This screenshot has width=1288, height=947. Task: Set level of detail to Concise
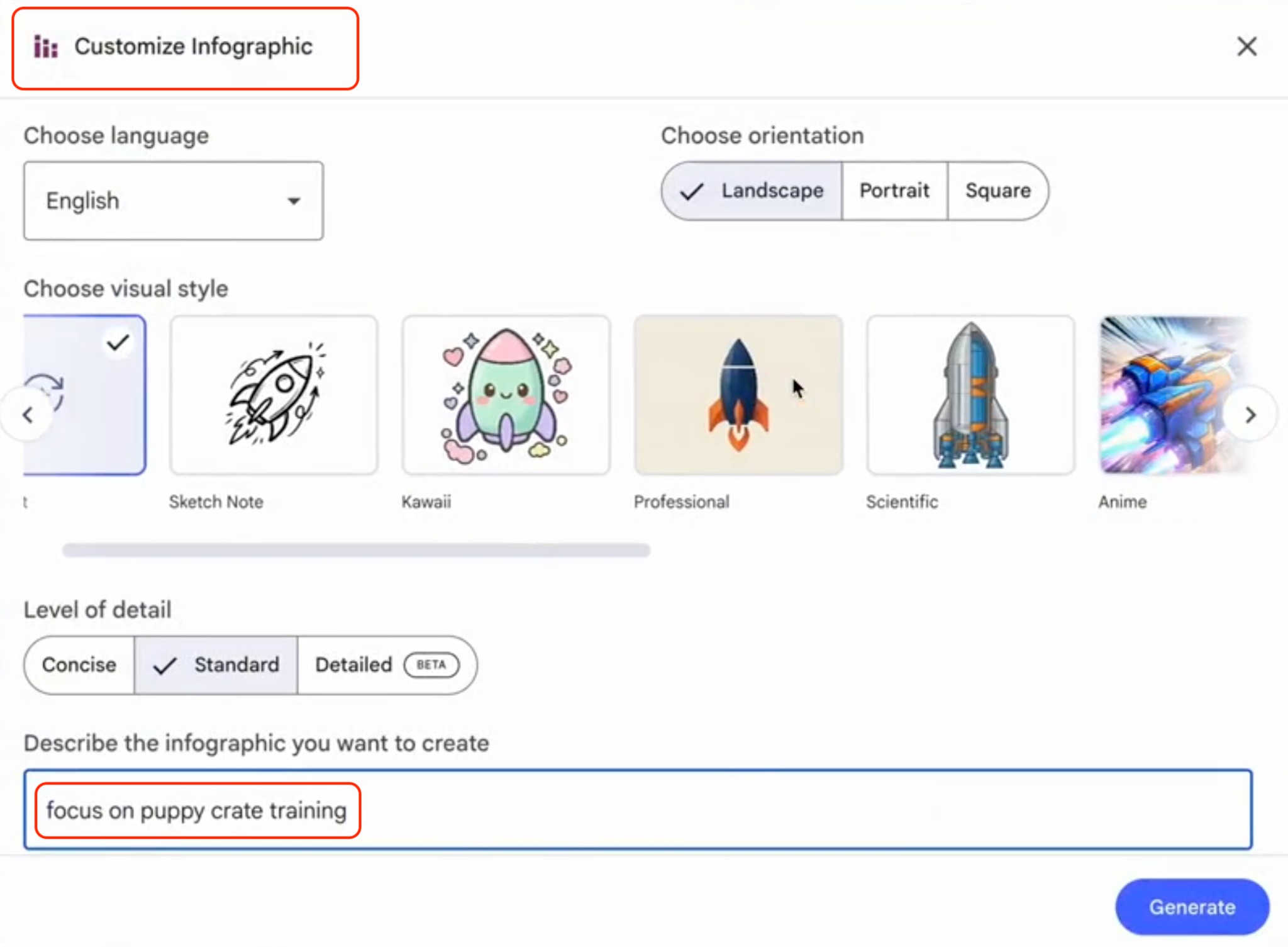(x=79, y=664)
